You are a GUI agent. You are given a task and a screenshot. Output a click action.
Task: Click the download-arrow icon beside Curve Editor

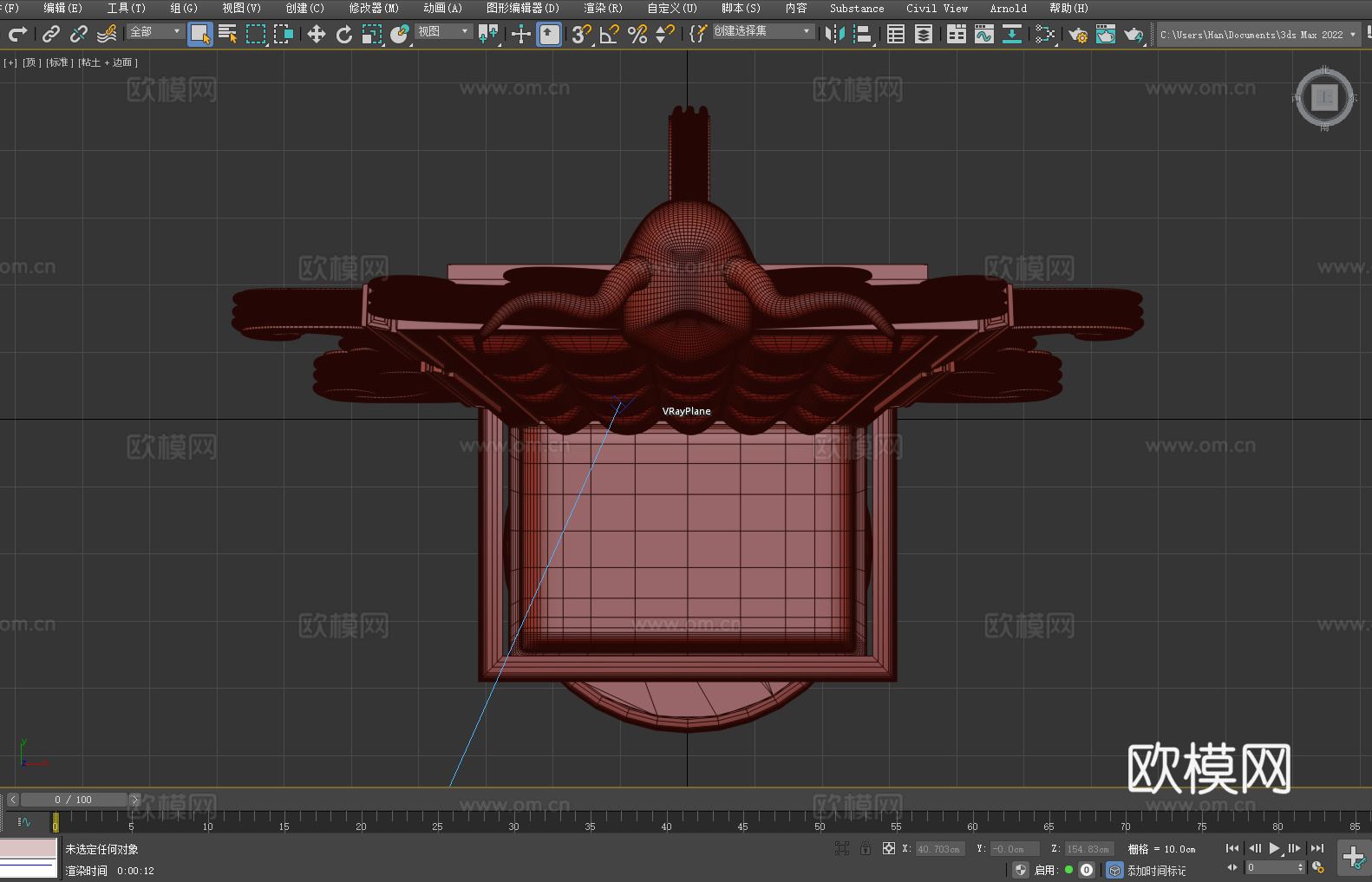click(x=1012, y=34)
